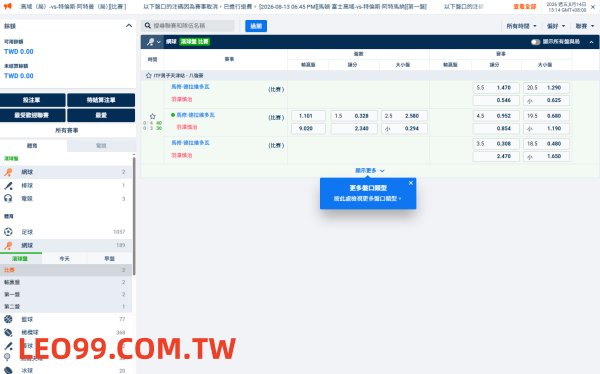The image size is (600, 374).
Task: Collapse the tennis events section chevron
Action: click(x=592, y=42)
